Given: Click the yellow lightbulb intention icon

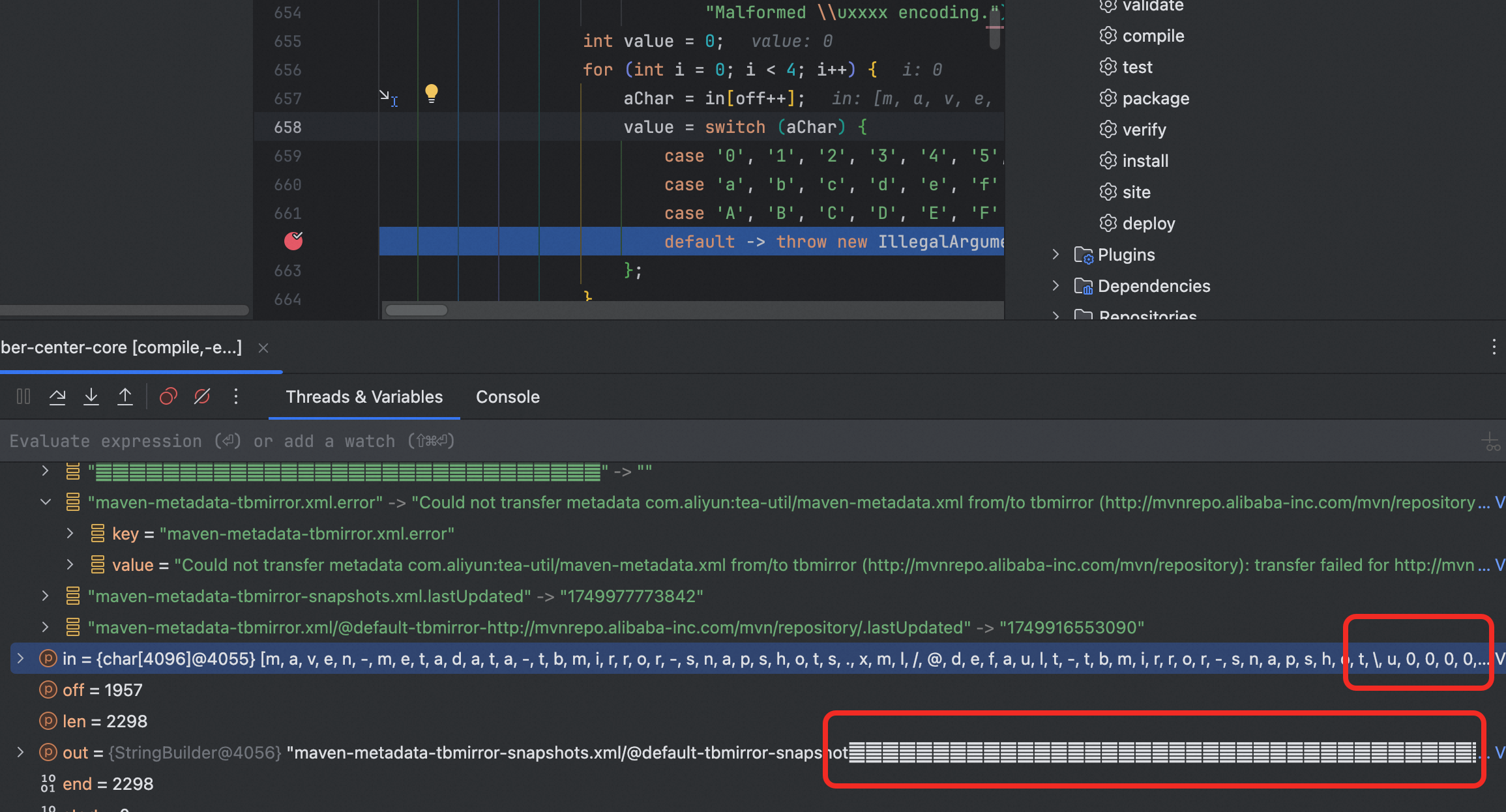Looking at the screenshot, I should click(x=431, y=93).
